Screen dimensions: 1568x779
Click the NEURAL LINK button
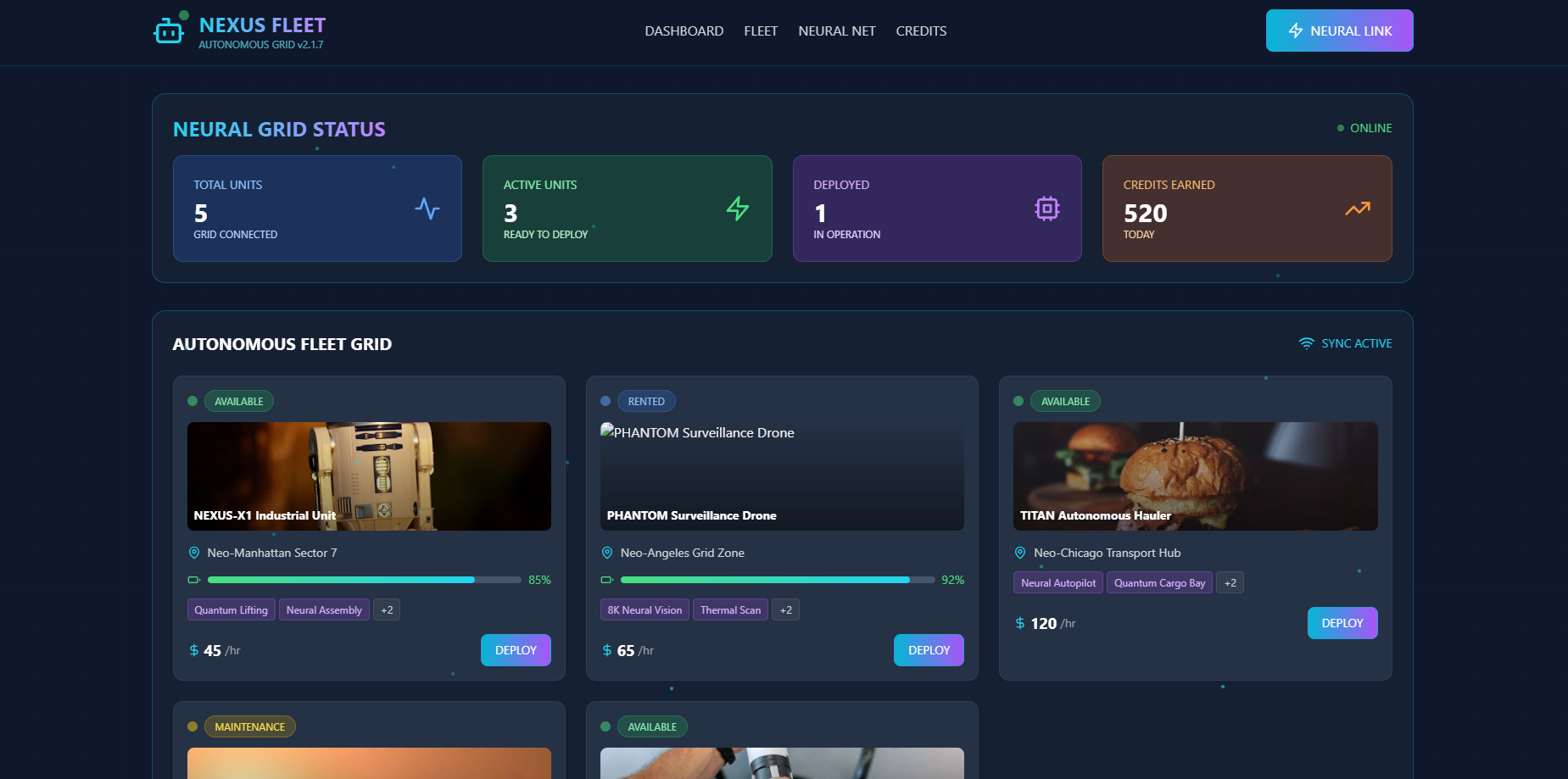click(1340, 31)
